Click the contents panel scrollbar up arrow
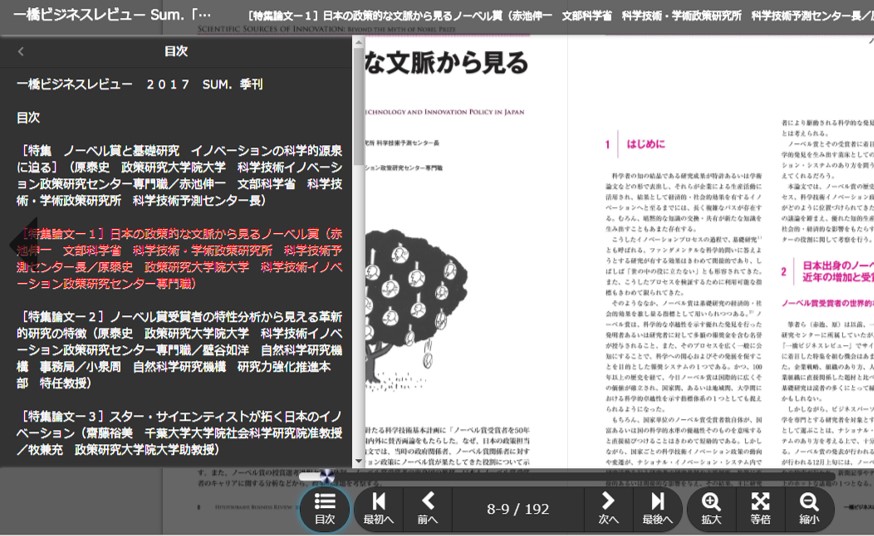Image resolution: width=874 pixels, height=536 pixels. pyautogui.click(x=358, y=42)
